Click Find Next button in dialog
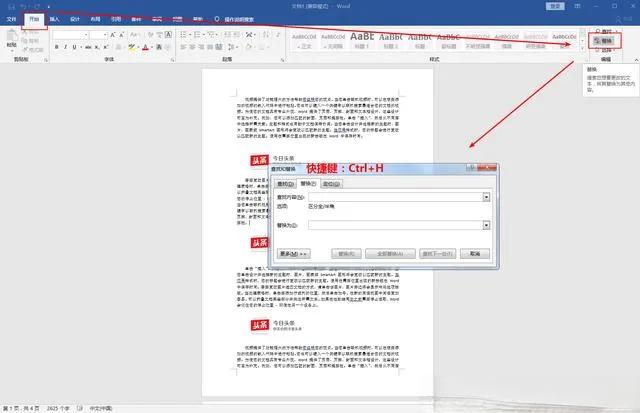Image resolution: width=640 pixels, height=413 pixels. tap(437, 254)
